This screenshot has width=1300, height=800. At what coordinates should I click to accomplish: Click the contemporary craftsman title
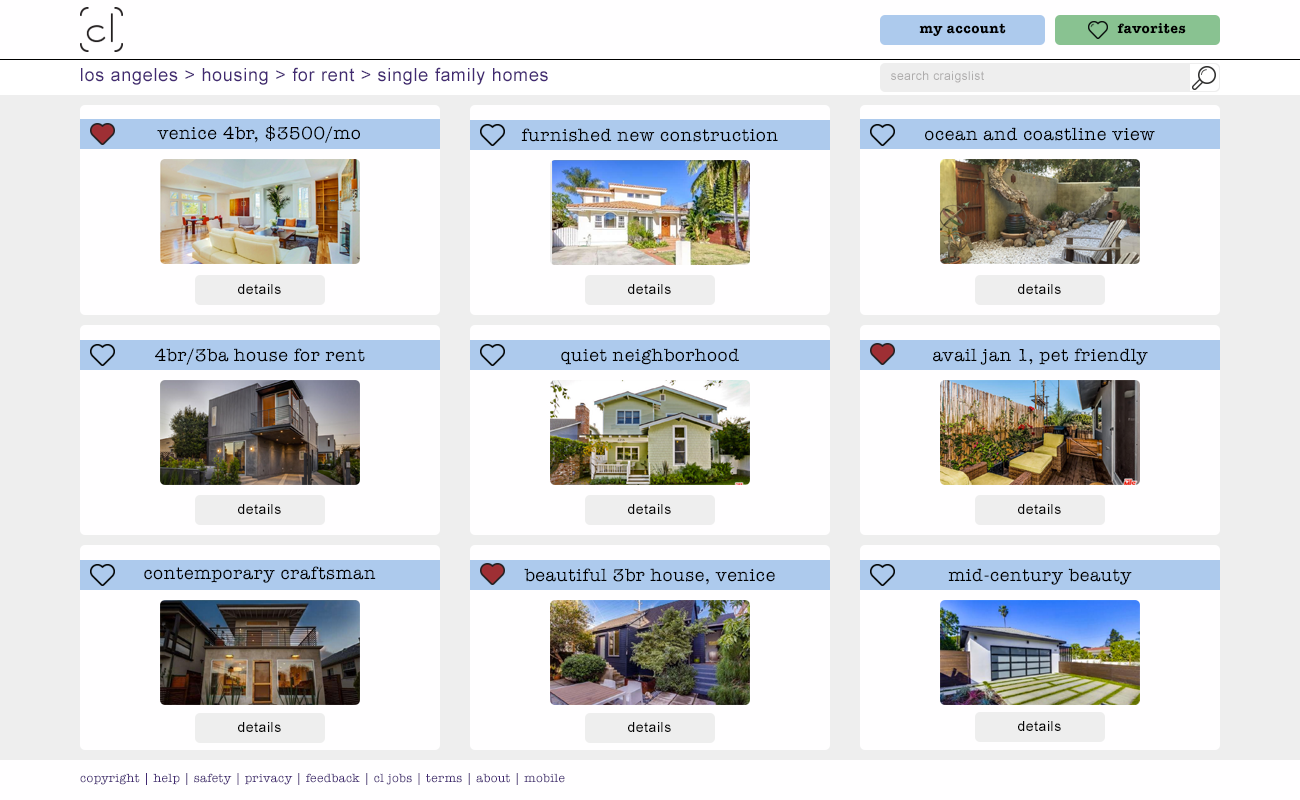tap(260, 574)
